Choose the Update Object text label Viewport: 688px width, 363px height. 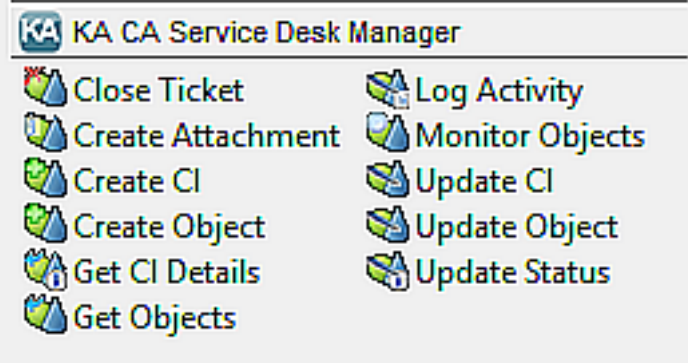pos(516,227)
